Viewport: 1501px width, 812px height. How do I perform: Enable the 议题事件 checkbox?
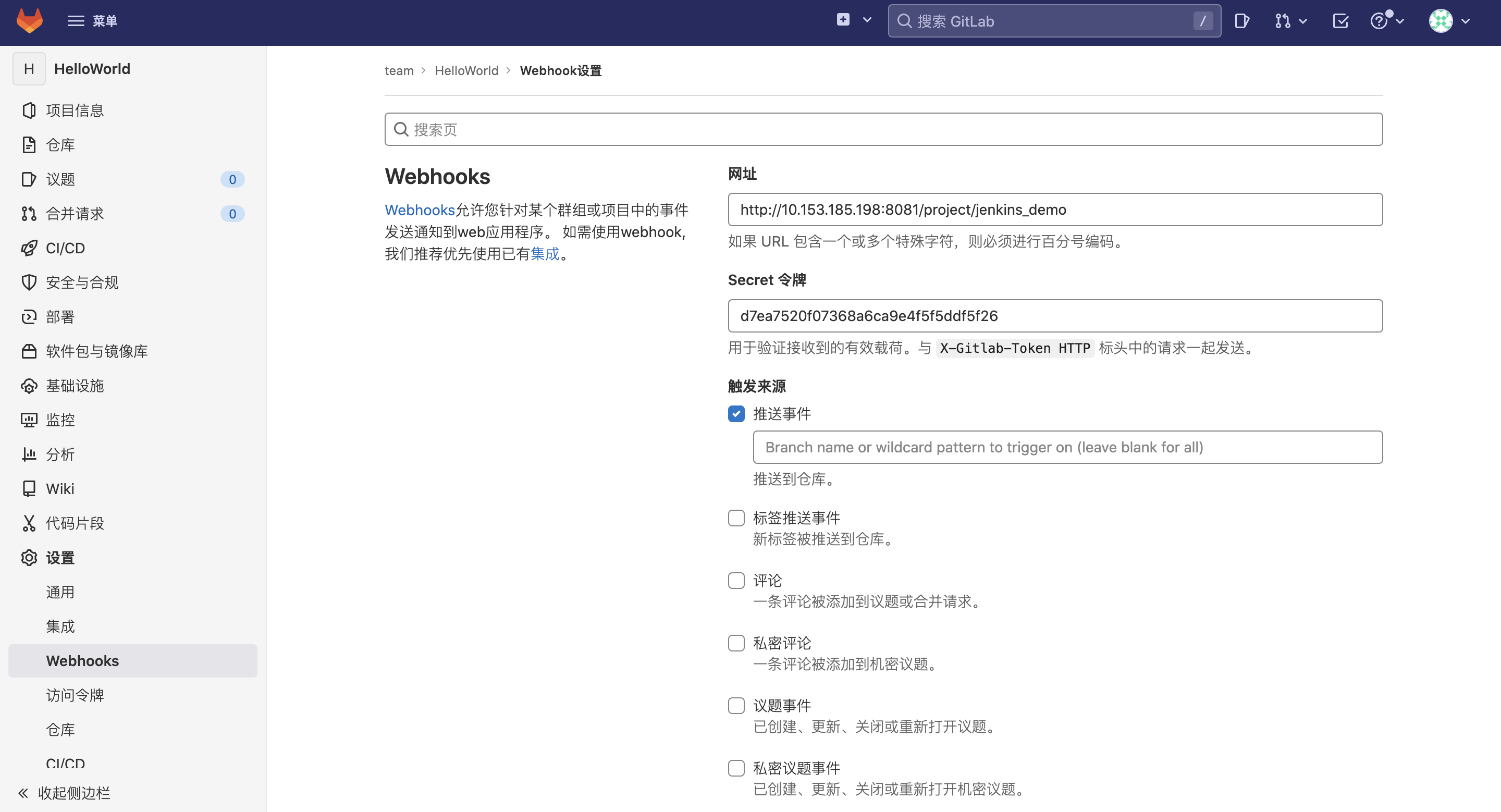pyautogui.click(x=736, y=705)
